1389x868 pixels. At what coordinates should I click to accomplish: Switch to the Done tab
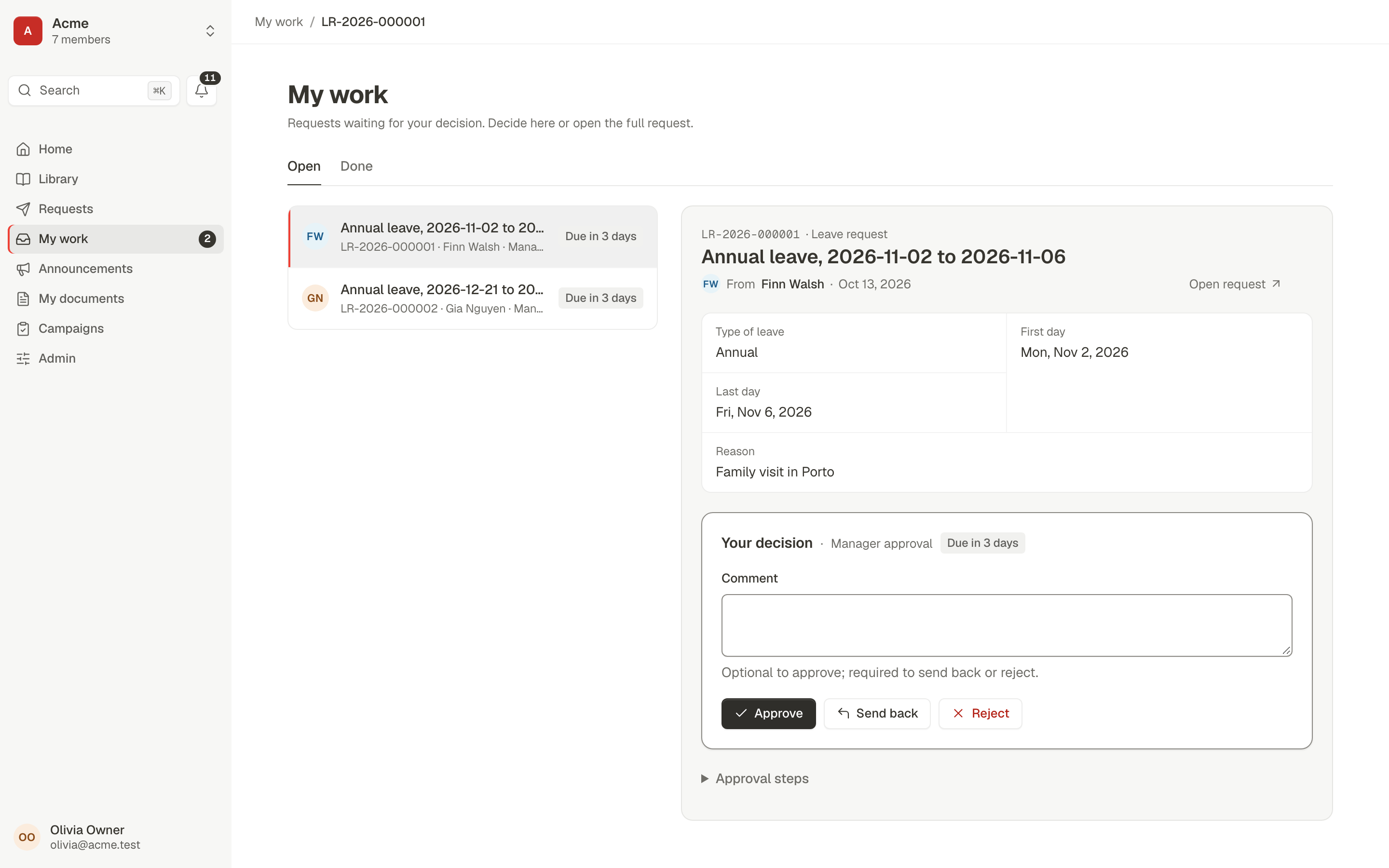tap(356, 166)
